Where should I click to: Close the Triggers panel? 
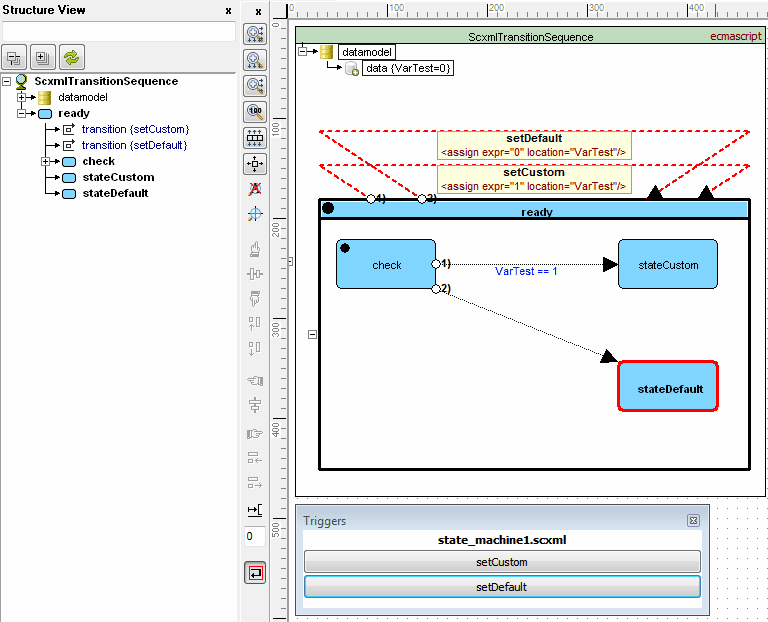(x=693, y=521)
